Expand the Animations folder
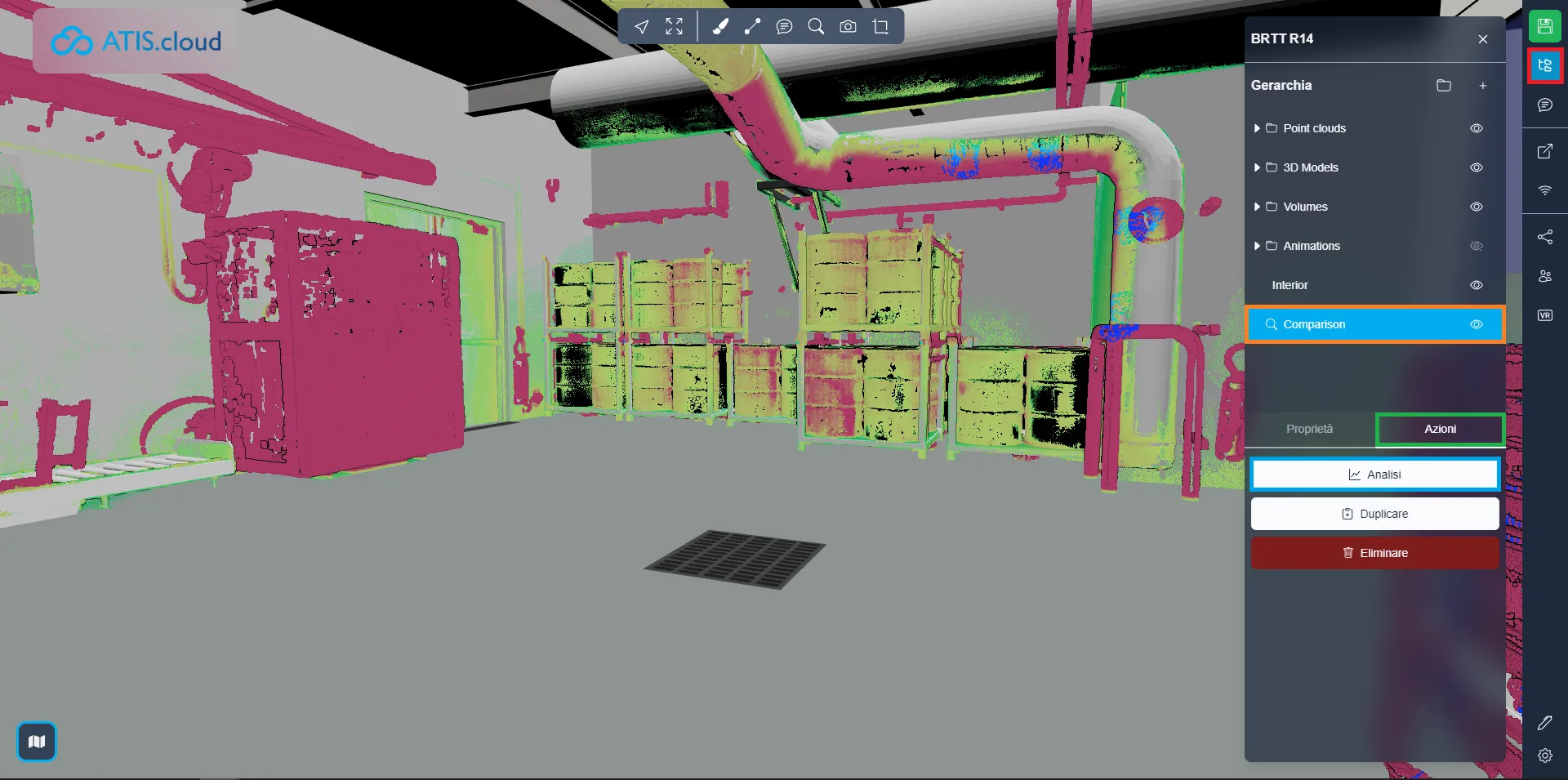1568x780 pixels. click(x=1257, y=246)
